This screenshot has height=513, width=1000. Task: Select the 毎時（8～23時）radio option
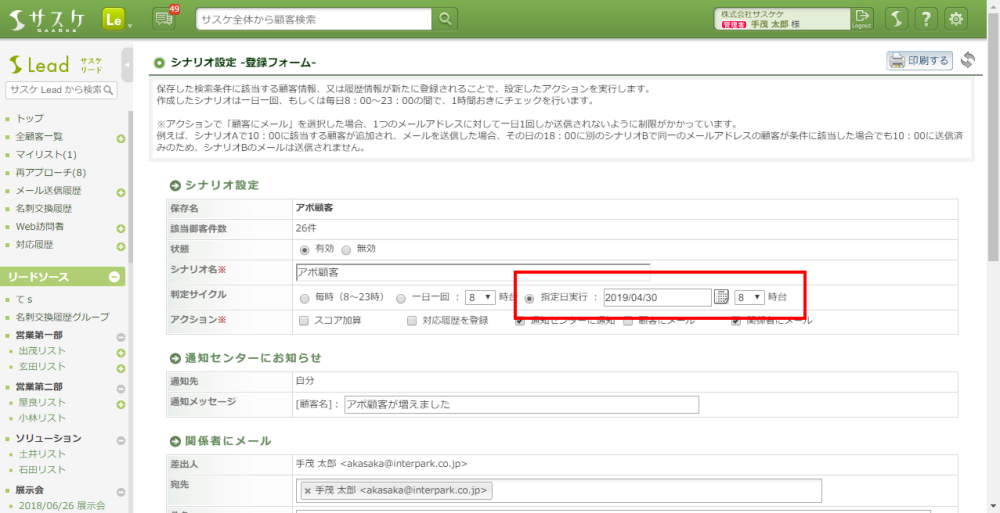pos(305,298)
